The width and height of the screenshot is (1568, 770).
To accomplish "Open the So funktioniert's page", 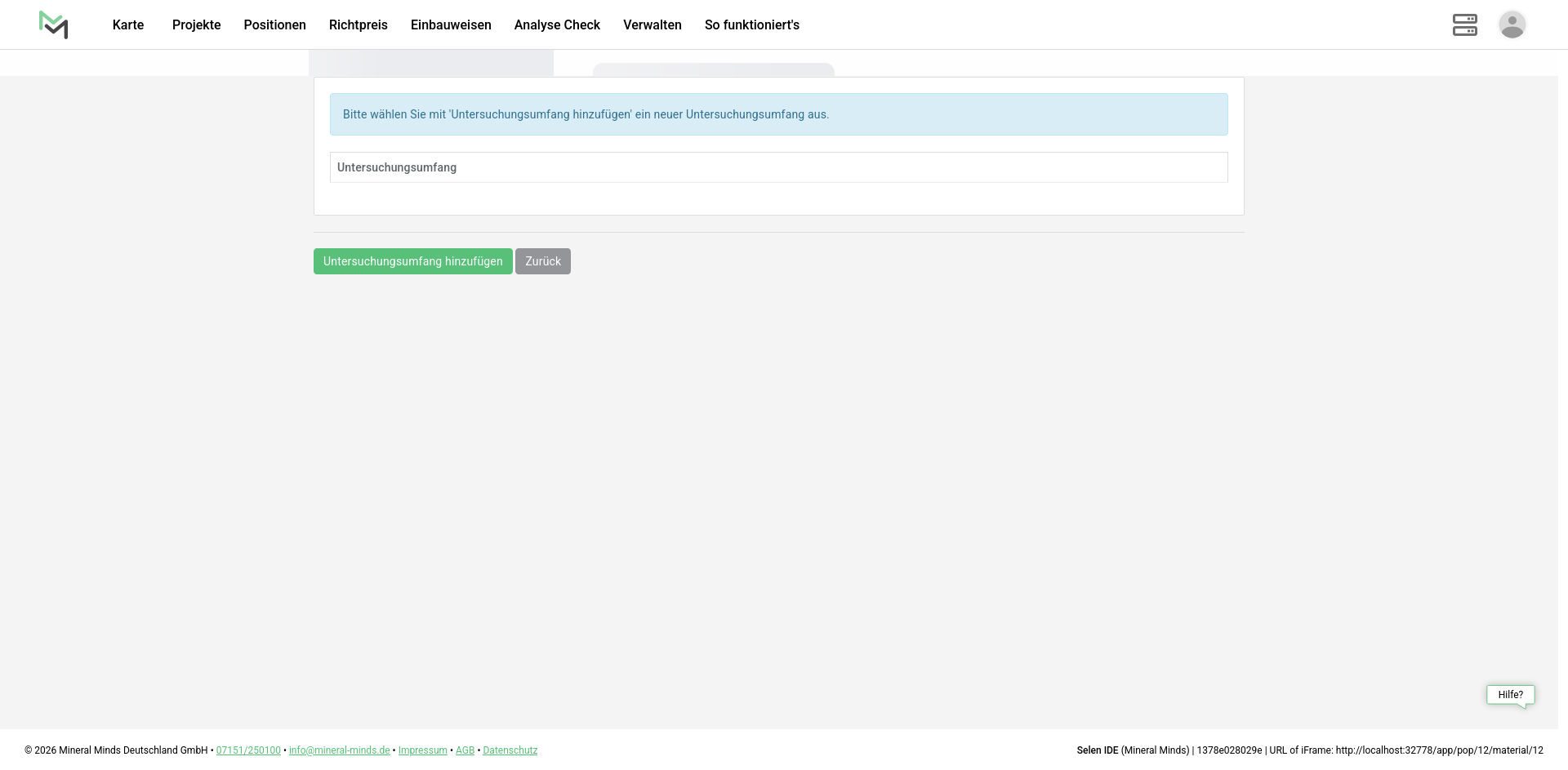I will [x=751, y=25].
